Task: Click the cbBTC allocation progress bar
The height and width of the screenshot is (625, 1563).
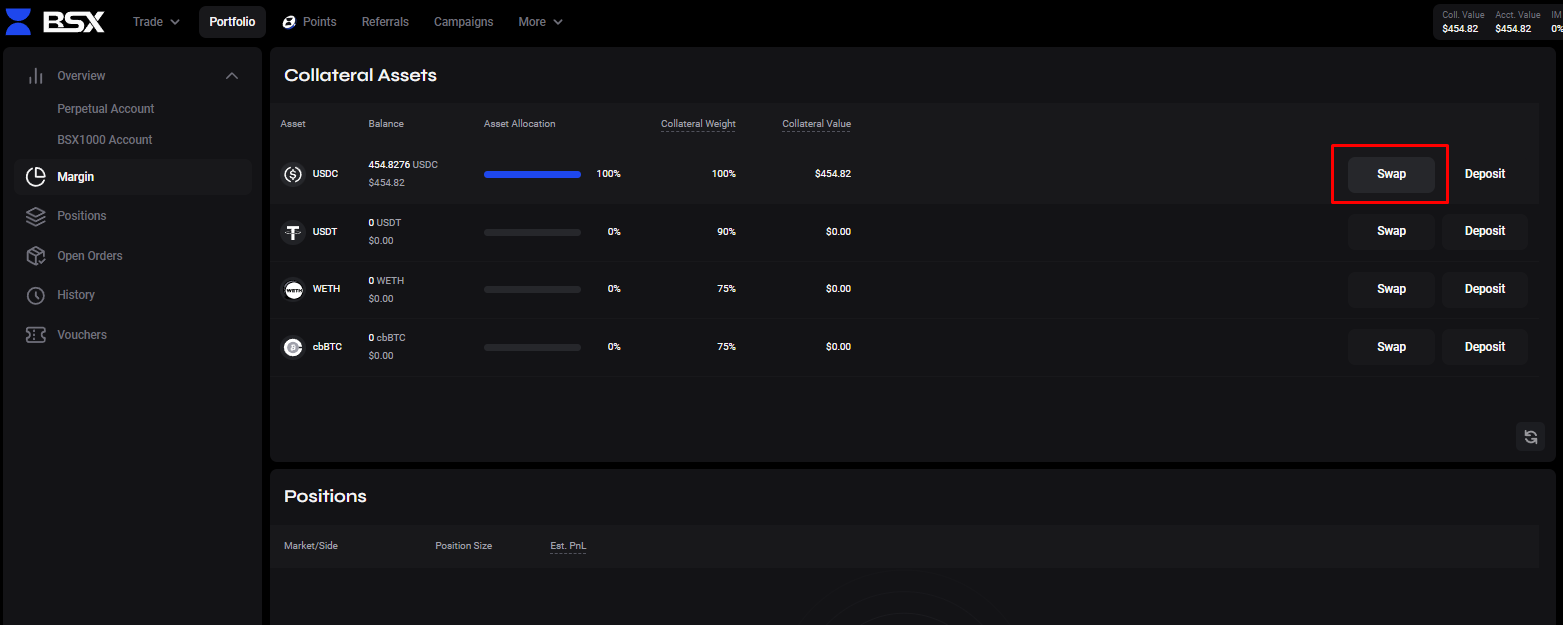Action: [532, 347]
